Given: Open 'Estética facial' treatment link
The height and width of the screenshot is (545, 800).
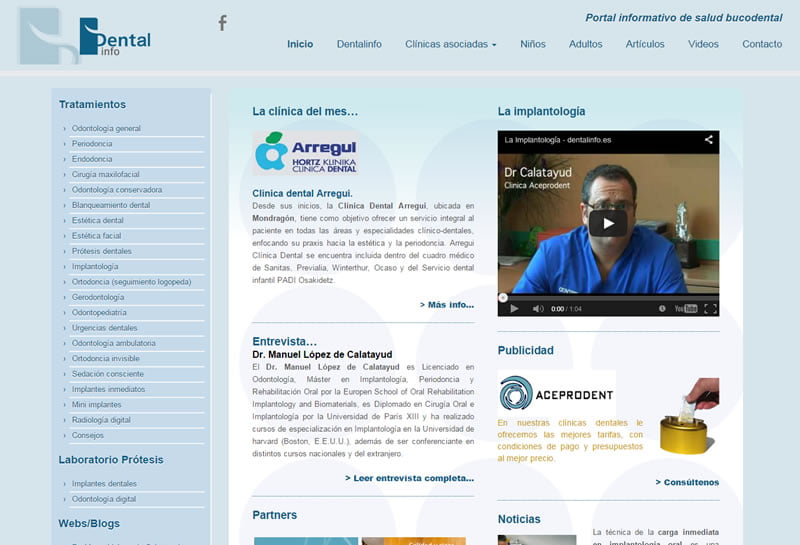Looking at the screenshot, I should (96, 236).
